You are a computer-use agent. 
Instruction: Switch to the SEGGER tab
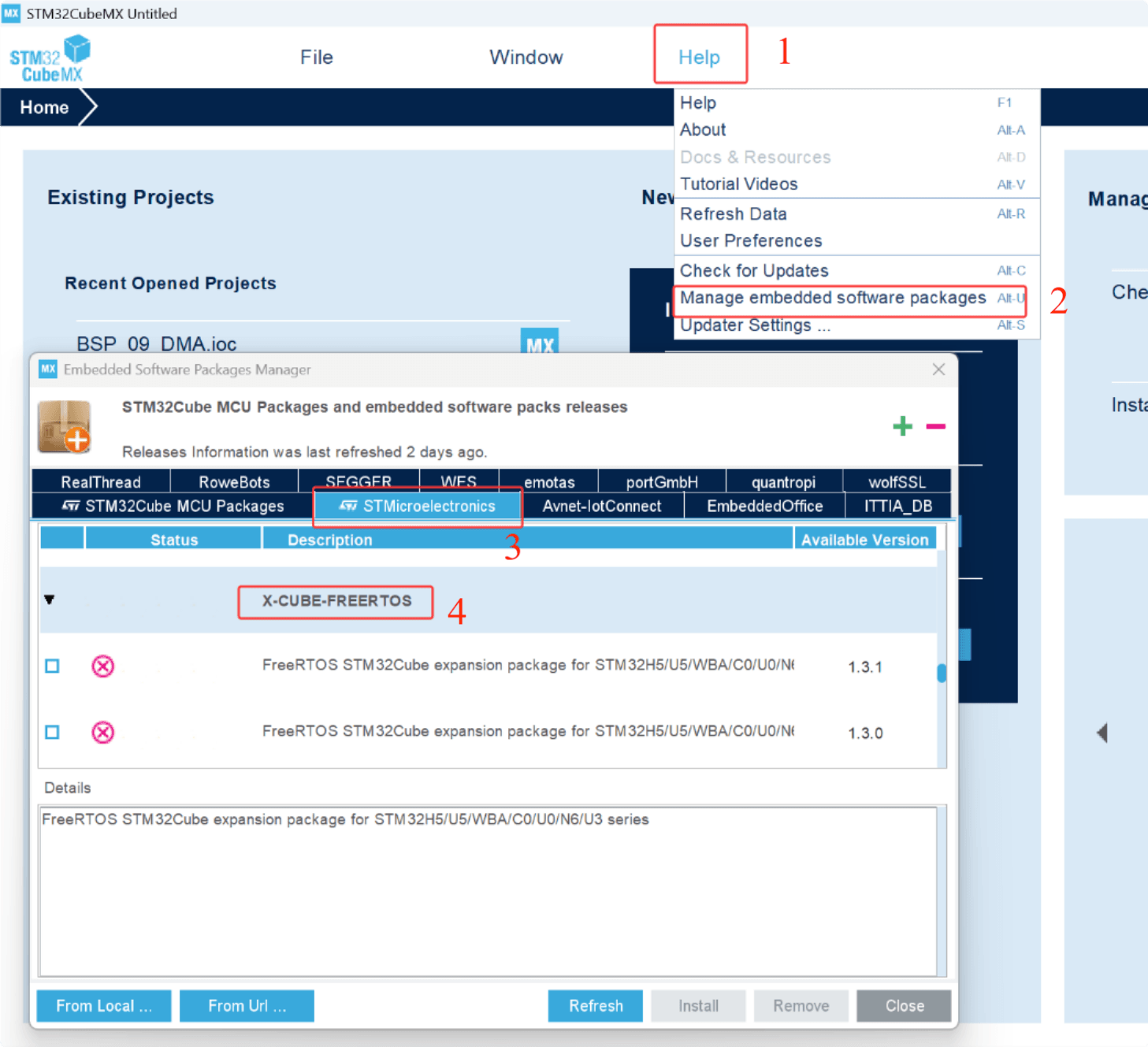click(359, 481)
